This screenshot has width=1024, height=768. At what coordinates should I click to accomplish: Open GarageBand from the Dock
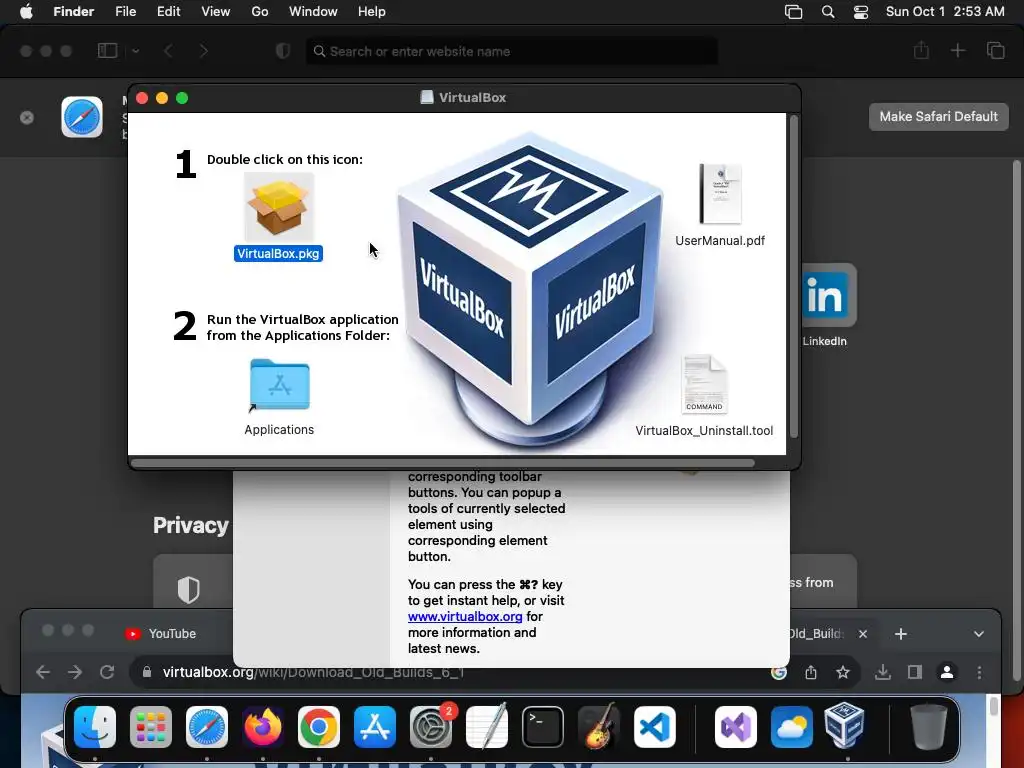(599, 726)
